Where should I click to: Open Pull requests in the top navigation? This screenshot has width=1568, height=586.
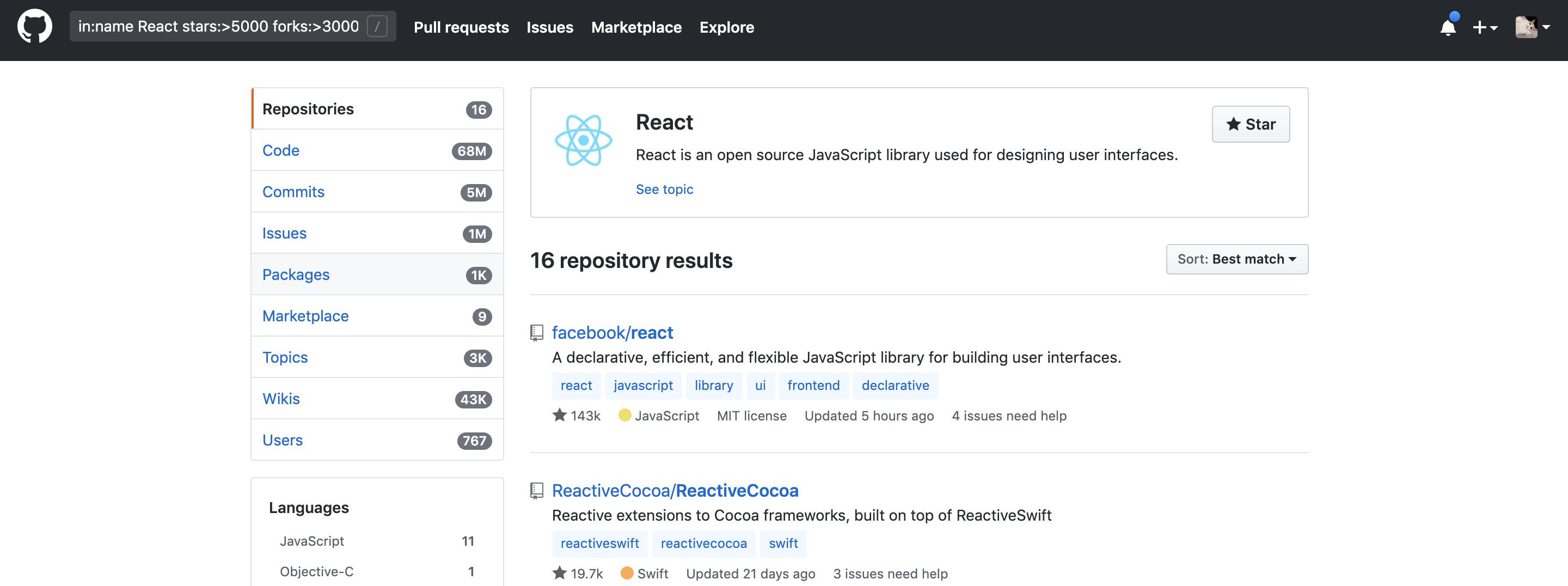point(461,27)
